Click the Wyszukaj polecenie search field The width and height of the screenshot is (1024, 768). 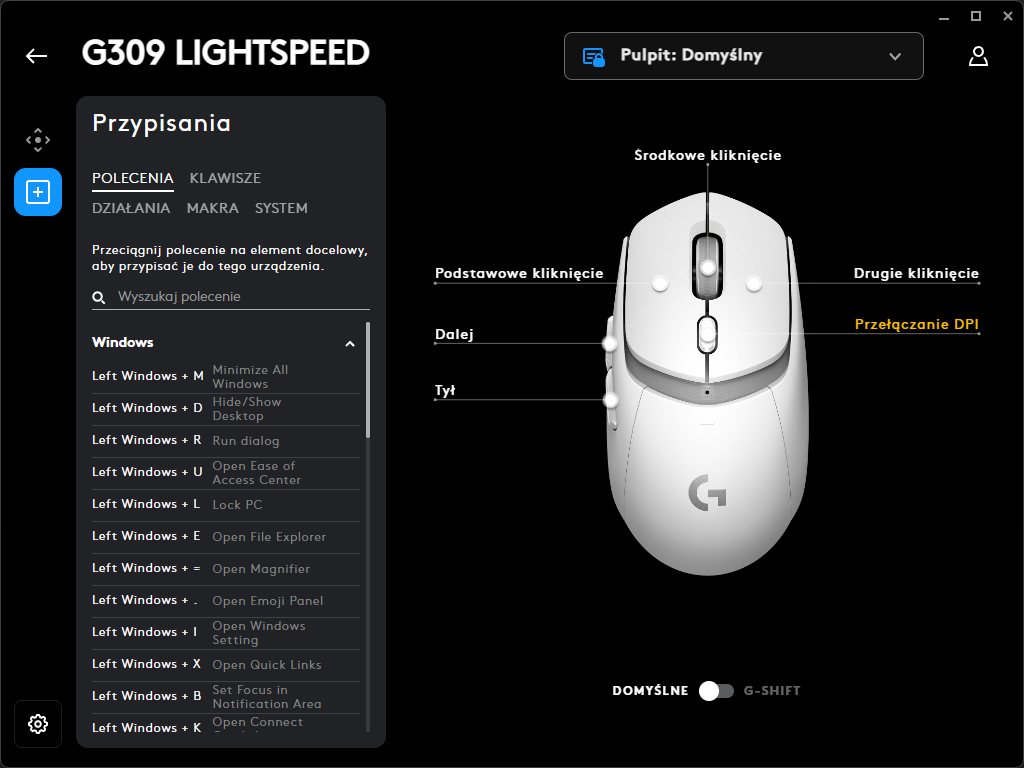231,296
